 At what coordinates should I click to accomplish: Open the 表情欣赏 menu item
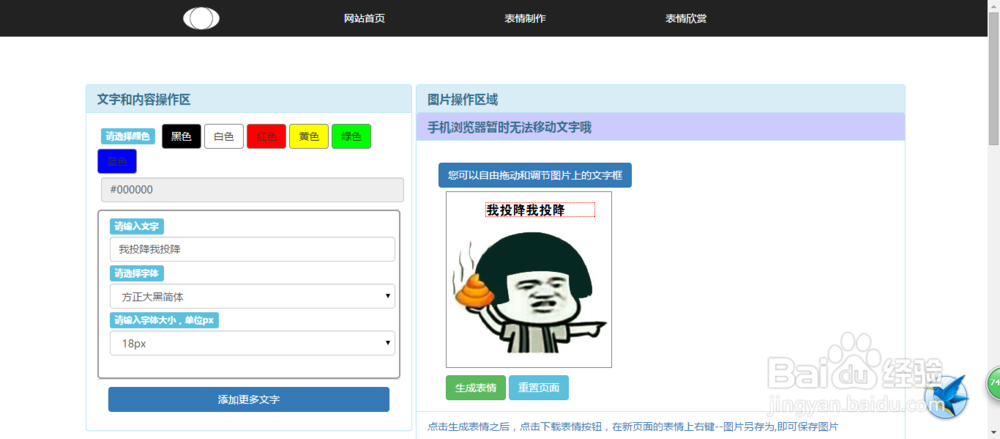(x=686, y=19)
